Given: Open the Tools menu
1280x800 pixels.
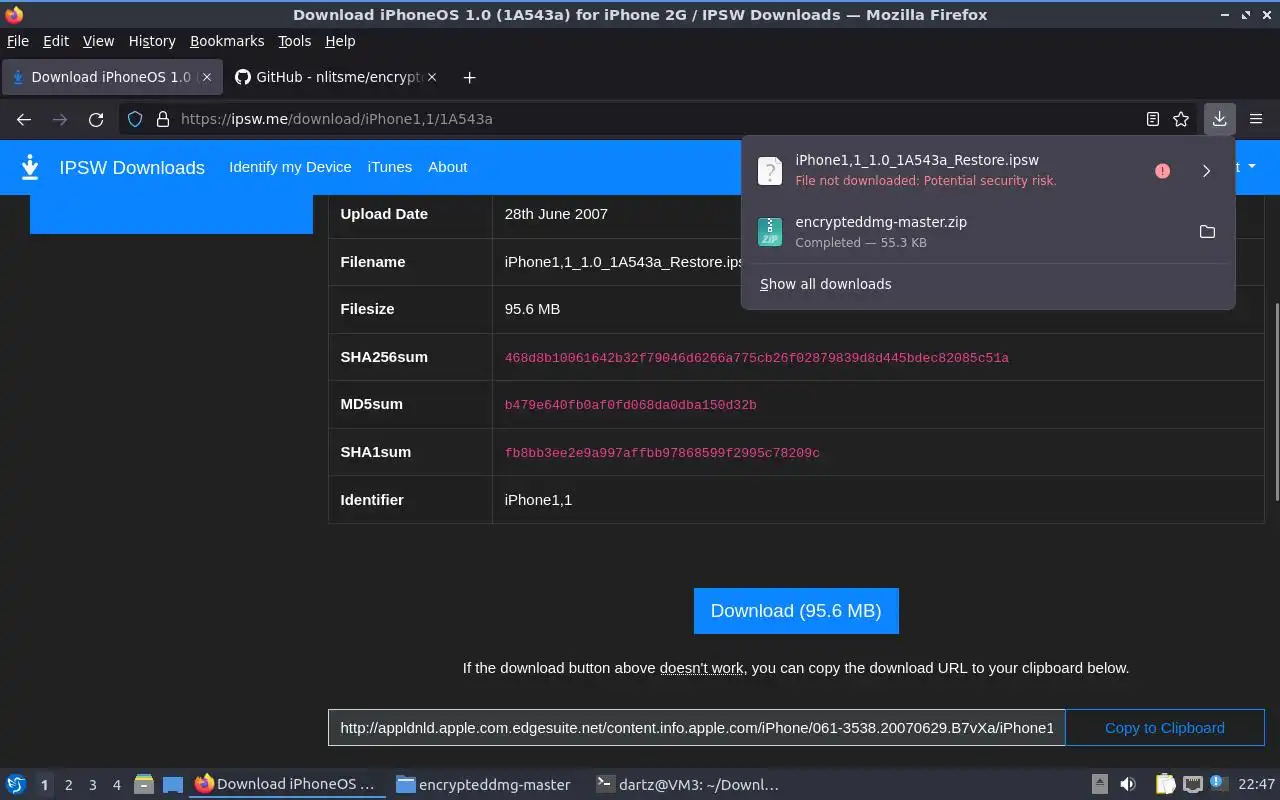Looking at the screenshot, I should (295, 41).
